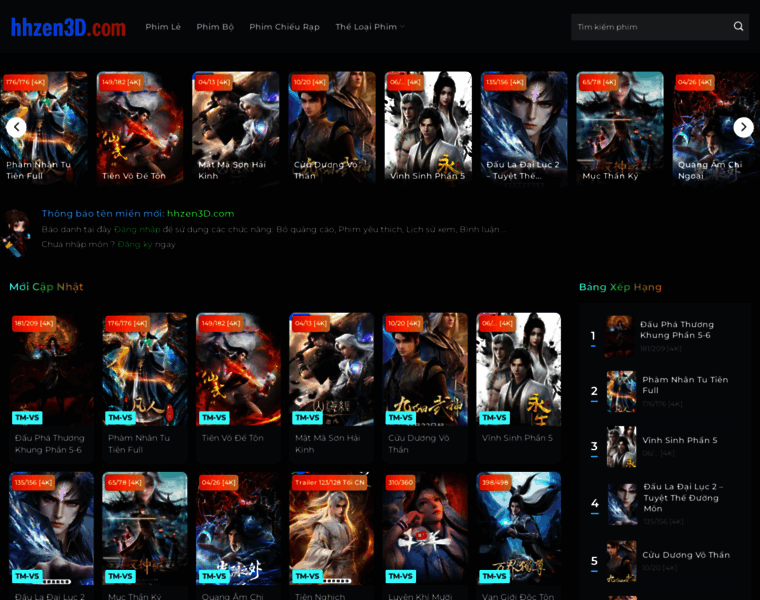760x600 pixels.
Task: Open Phim Chiếu Rạp menu
Action: tap(284, 27)
